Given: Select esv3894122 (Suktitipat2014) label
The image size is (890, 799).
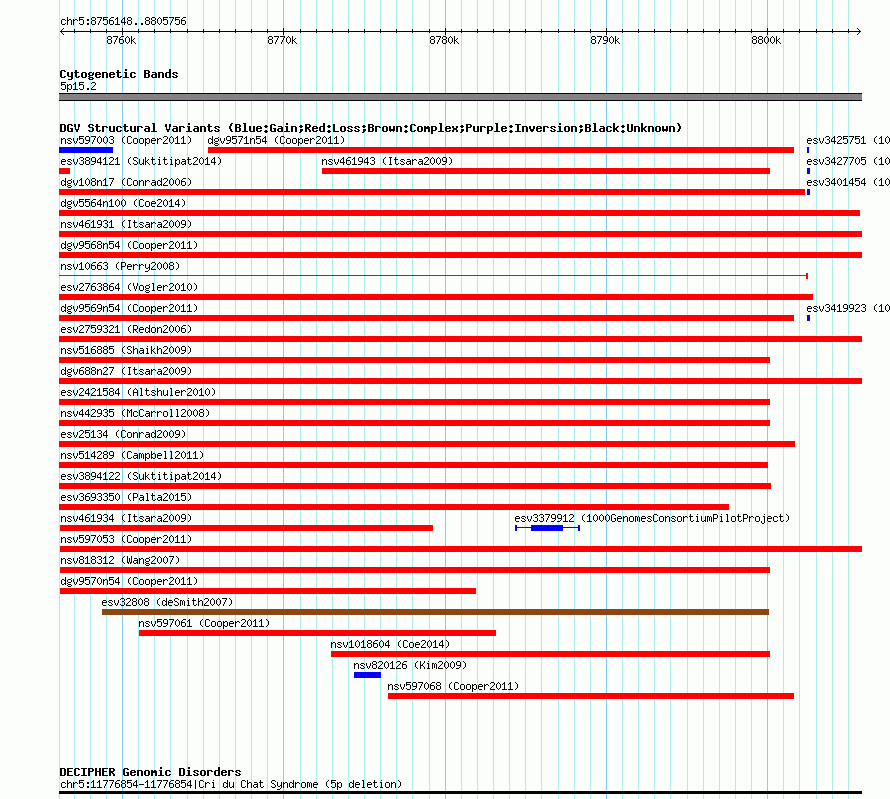Looking at the screenshot, I should click(141, 476).
